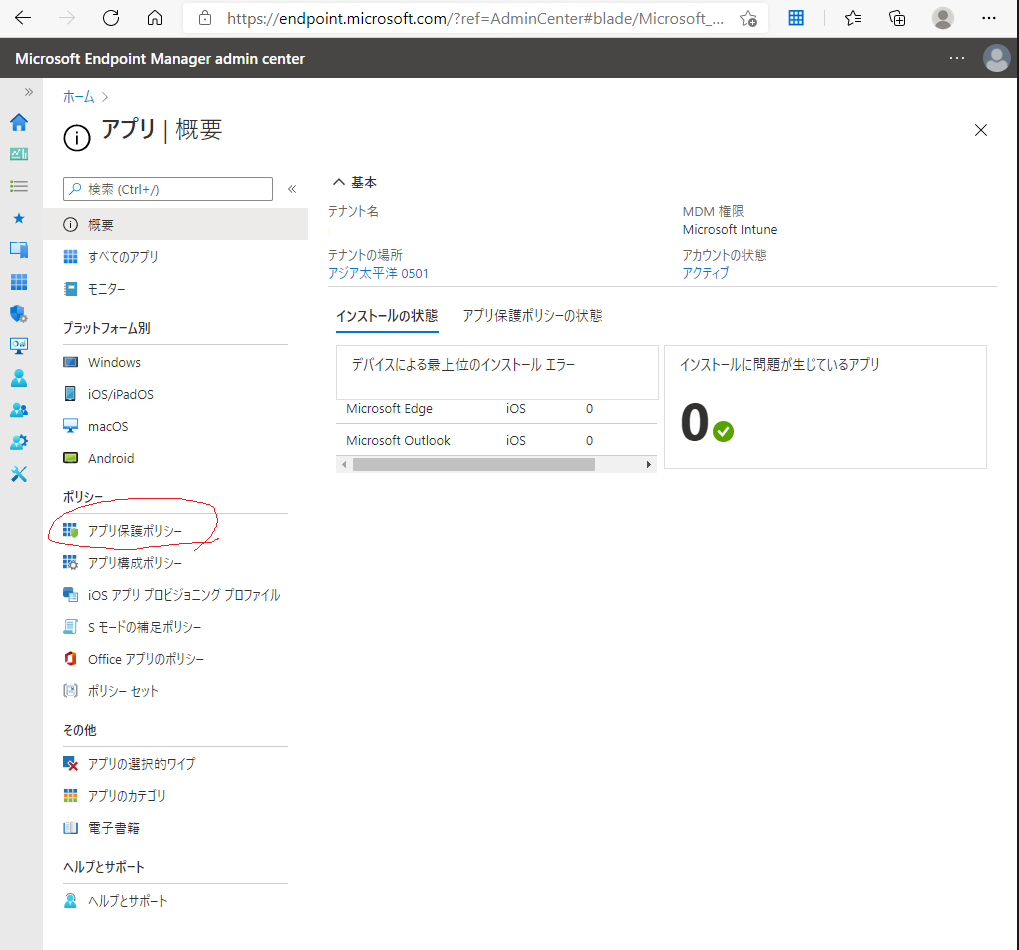
Task: Expand the left navigation rail chevrons
Action: 28,92
